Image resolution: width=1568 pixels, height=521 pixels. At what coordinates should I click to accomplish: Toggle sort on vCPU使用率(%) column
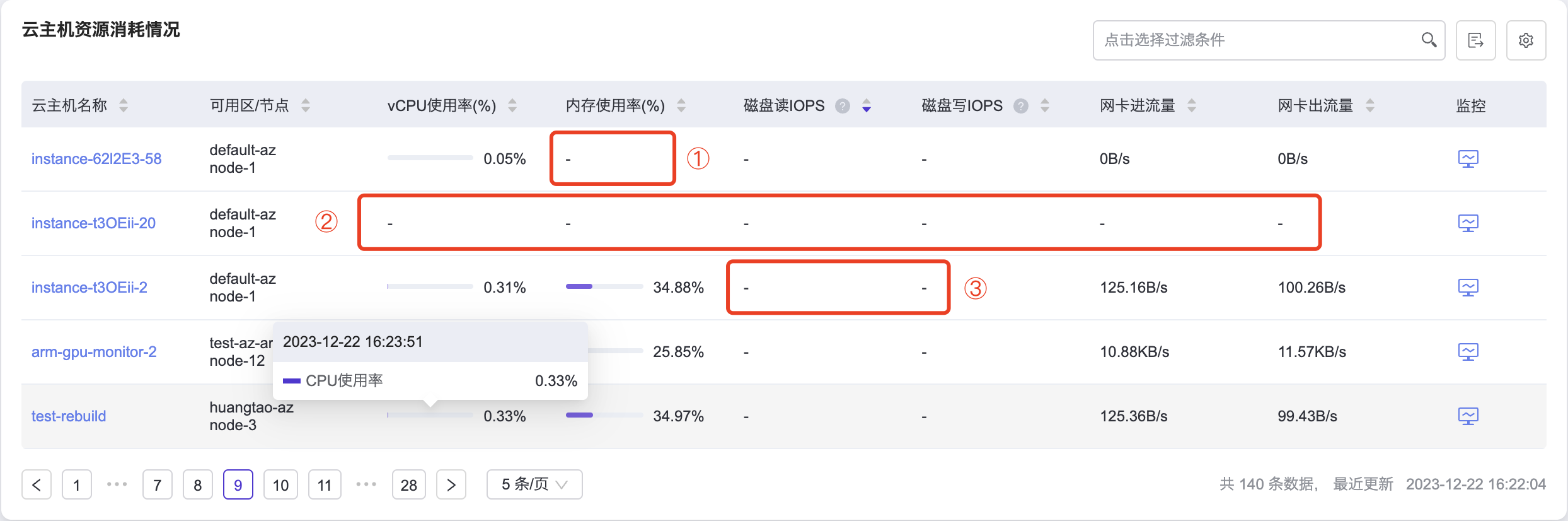coord(512,105)
